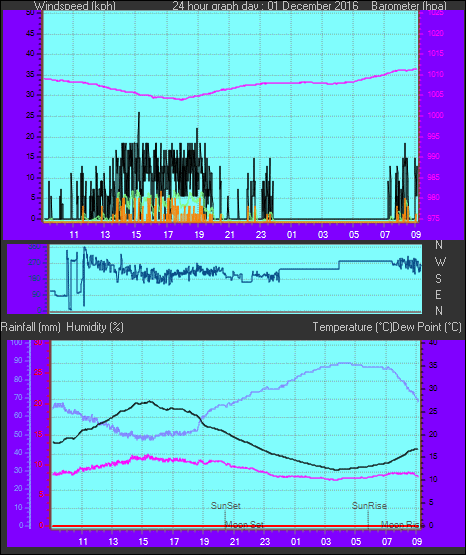This screenshot has width=466, height=555.
Task: Click the red rainfall axis value 25
Action: pyautogui.click(x=39, y=373)
